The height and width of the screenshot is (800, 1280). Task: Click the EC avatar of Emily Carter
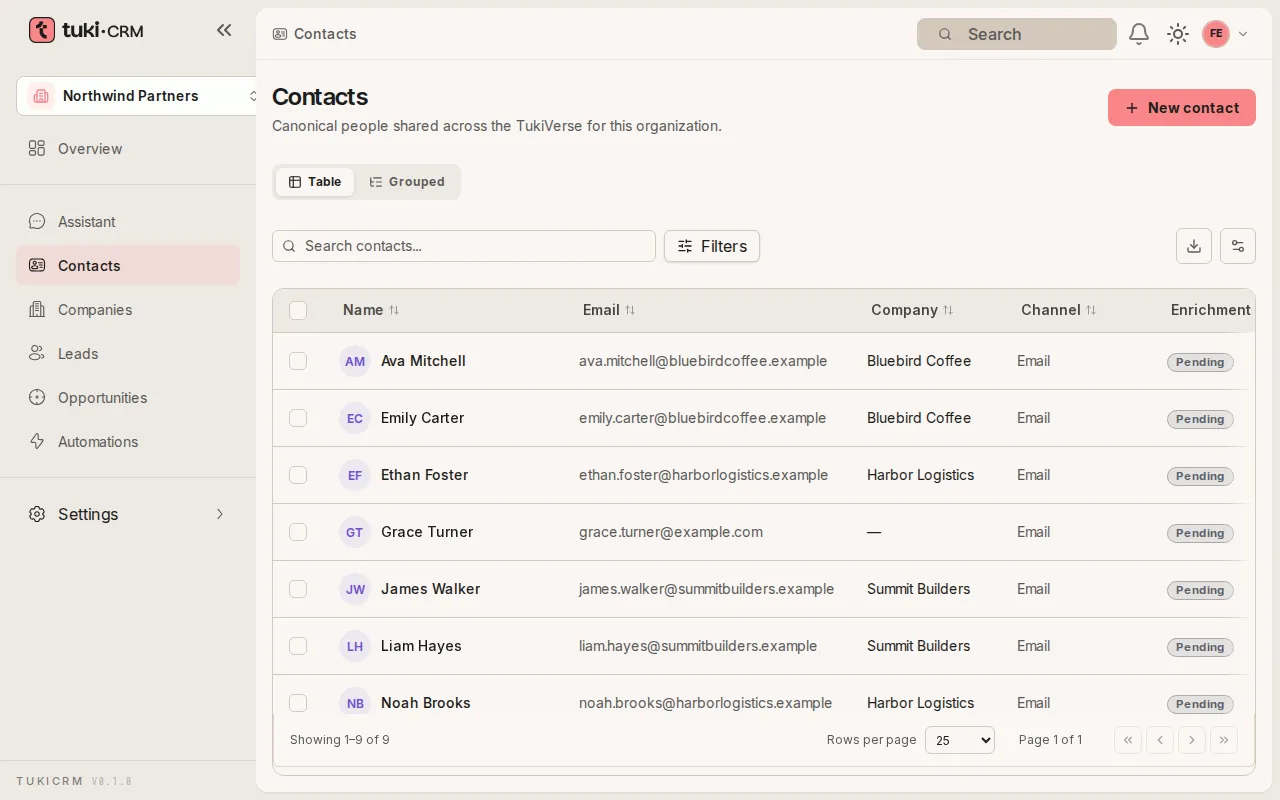tap(355, 418)
